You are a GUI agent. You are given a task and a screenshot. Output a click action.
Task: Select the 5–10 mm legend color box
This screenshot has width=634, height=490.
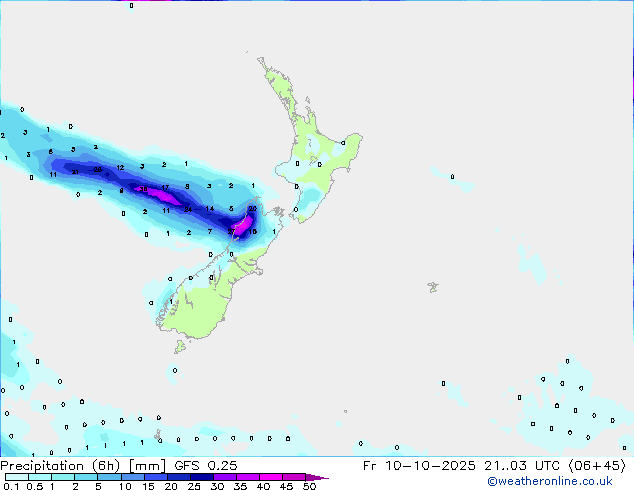[x=109, y=477]
